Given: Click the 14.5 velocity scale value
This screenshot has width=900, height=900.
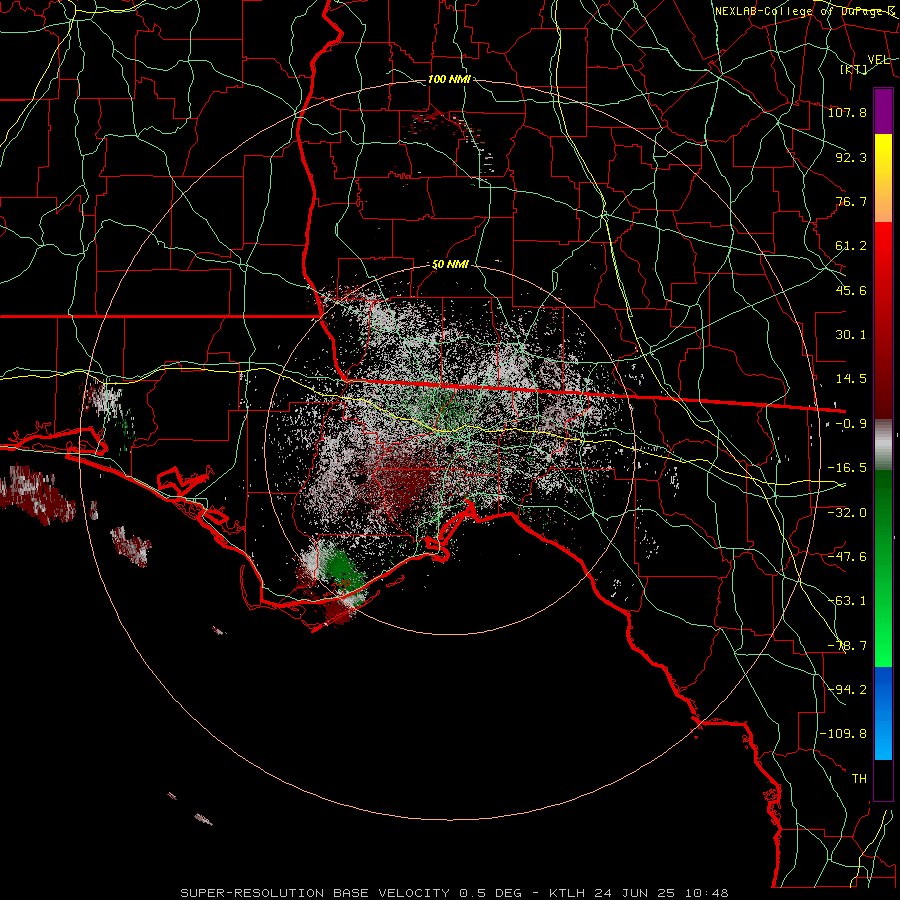Looking at the screenshot, I should coord(851,379).
